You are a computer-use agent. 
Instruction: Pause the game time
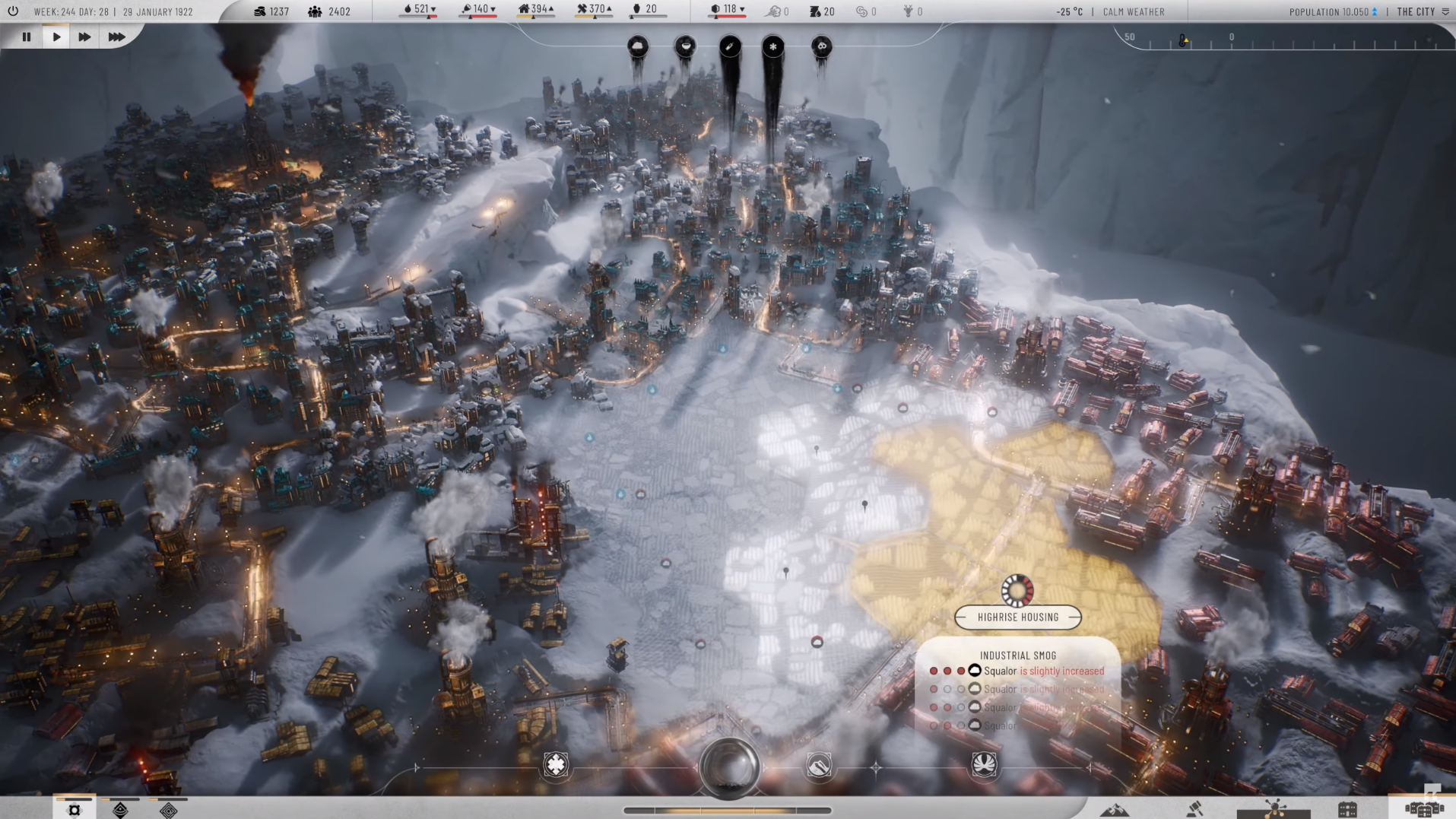pyautogui.click(x=27, y=37)
